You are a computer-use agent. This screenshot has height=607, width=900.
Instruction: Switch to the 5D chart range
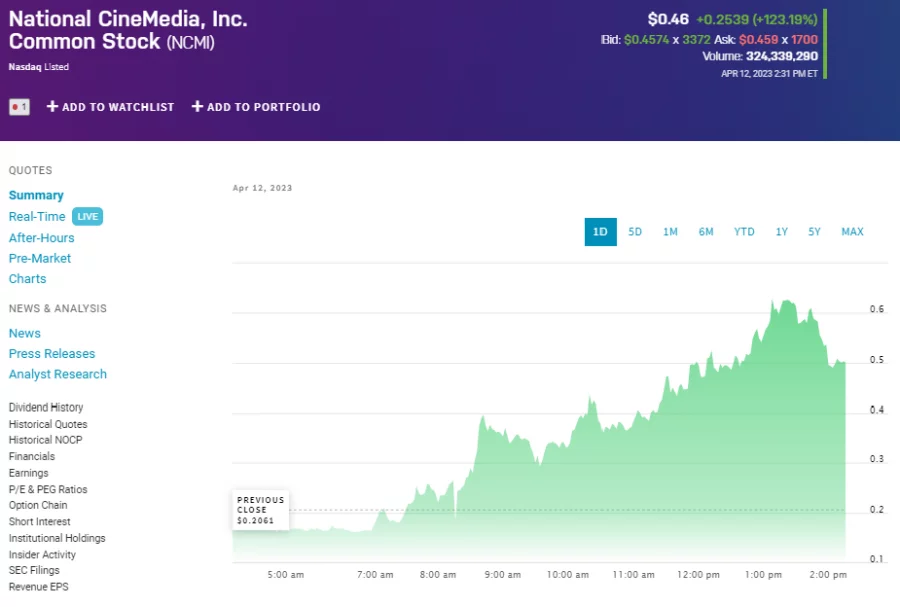635,231
